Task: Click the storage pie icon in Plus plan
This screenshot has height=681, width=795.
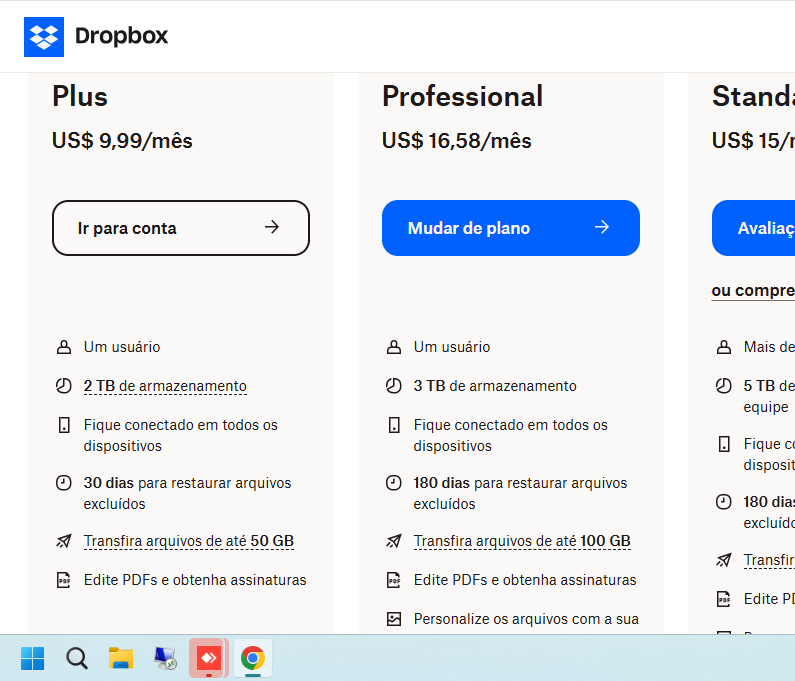Action: point(64,386)
